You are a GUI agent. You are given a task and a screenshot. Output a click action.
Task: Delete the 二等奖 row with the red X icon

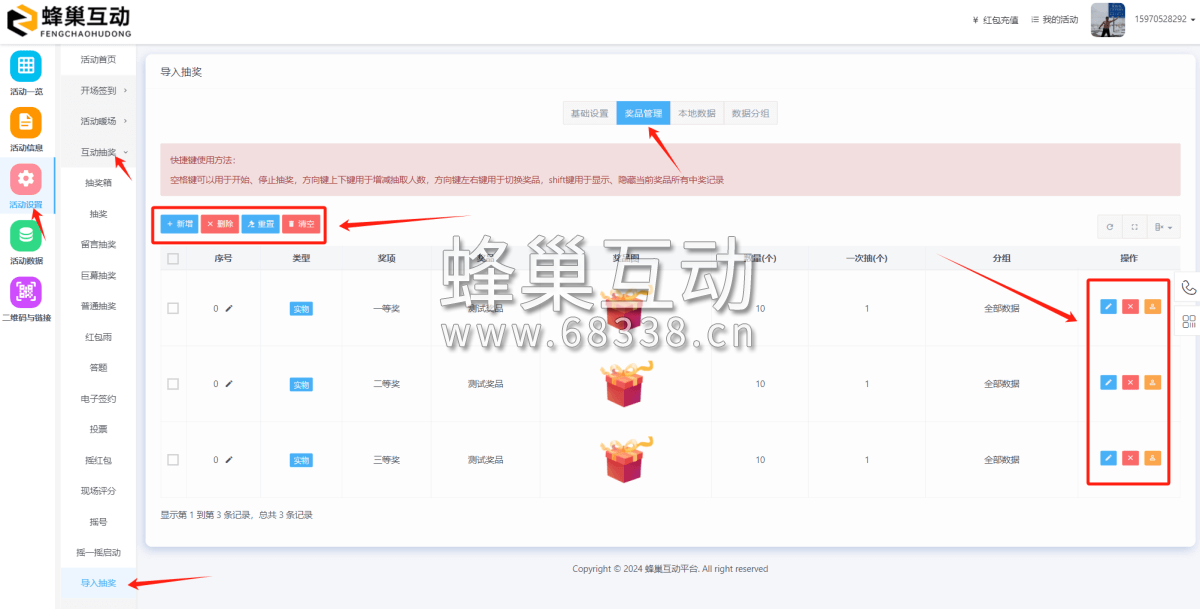tap(1130, 382)
